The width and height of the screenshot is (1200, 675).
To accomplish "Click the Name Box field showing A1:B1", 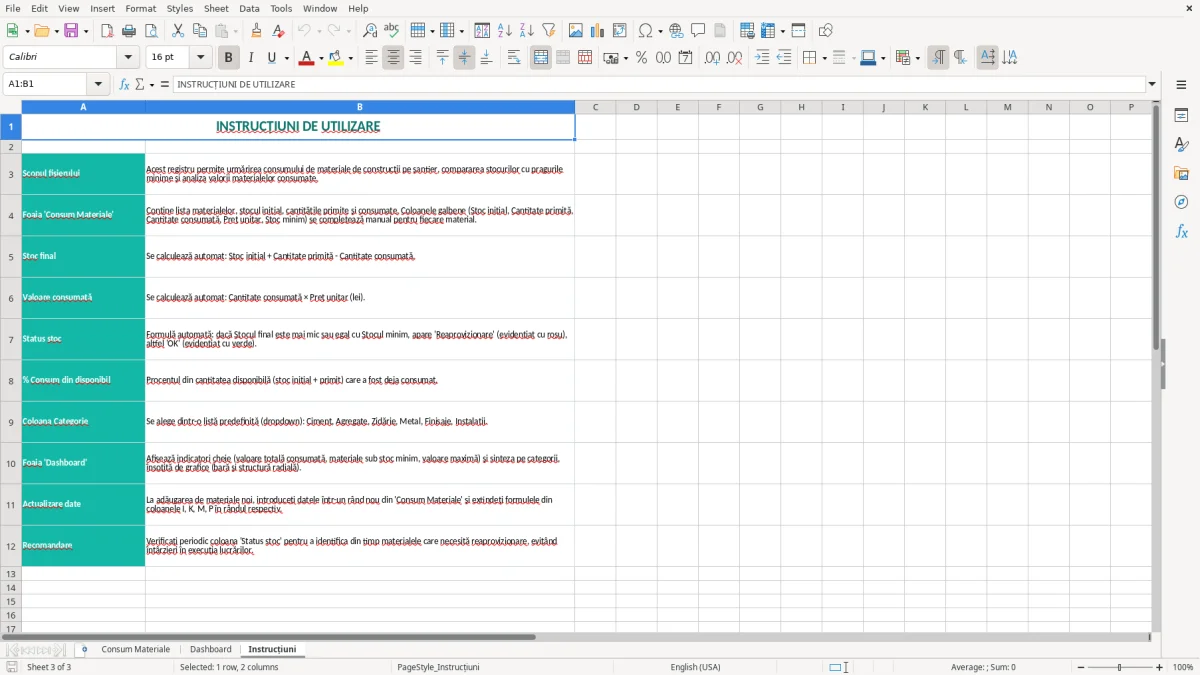I will (x=46, y=85).
